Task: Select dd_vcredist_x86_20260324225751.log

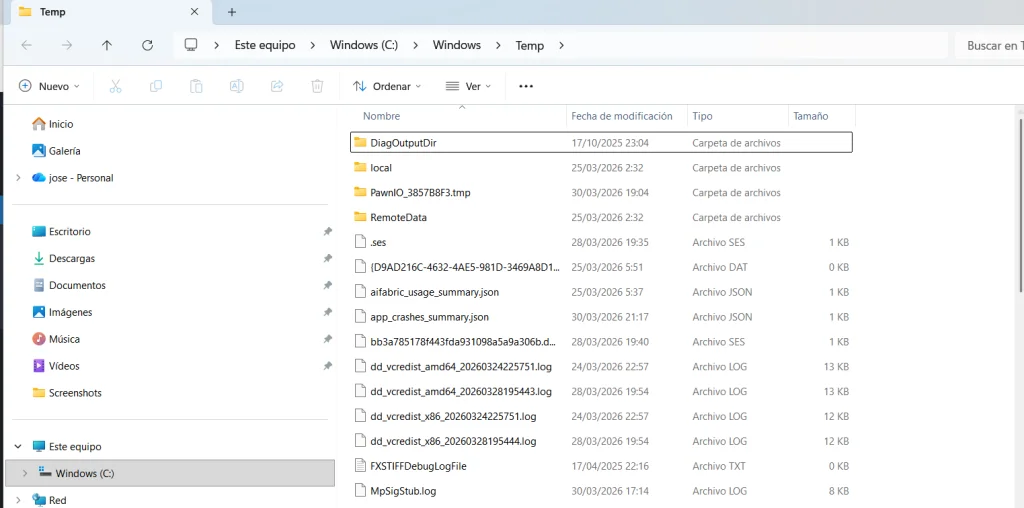Action: point(601,417)
